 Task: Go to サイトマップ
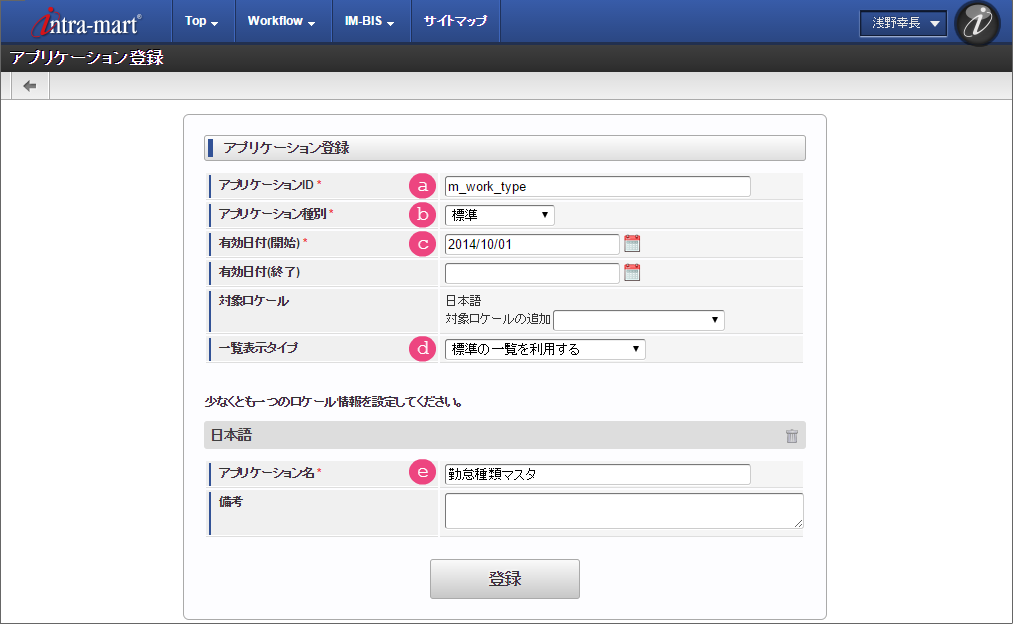point(455,21)
